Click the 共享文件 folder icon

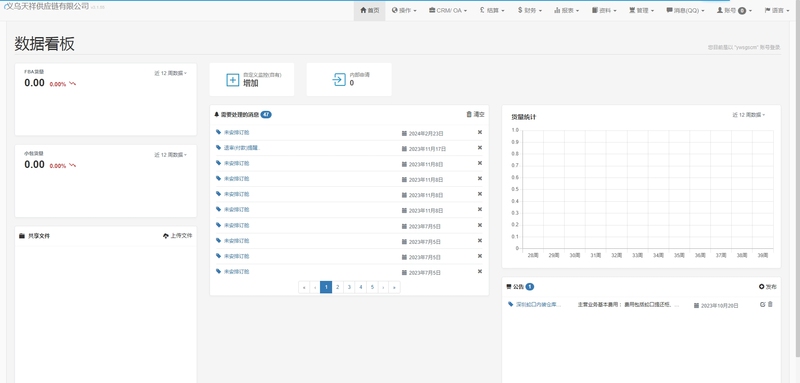[x=22, y=236]
